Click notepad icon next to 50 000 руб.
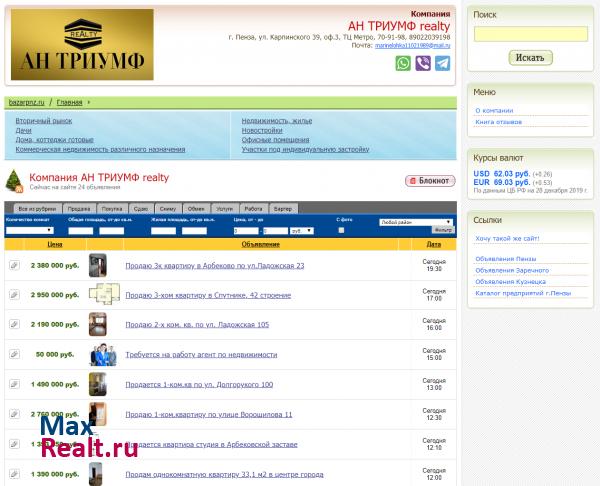This screenshot has width=600, height=486. click(x=14, y=355)
